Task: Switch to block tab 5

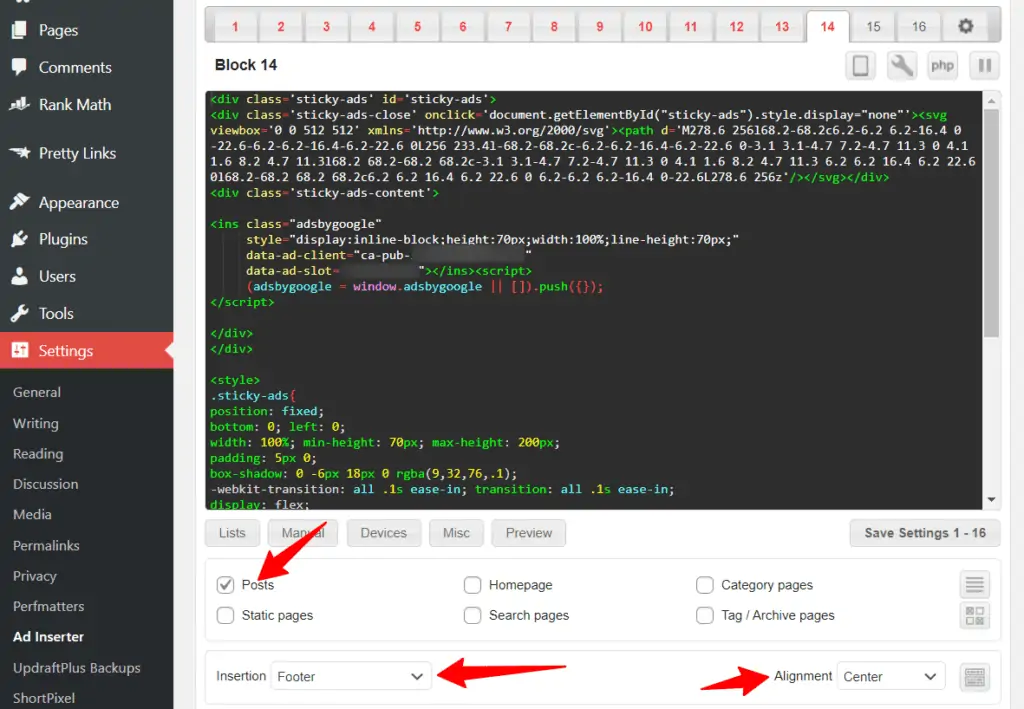Action: point(417,26)
